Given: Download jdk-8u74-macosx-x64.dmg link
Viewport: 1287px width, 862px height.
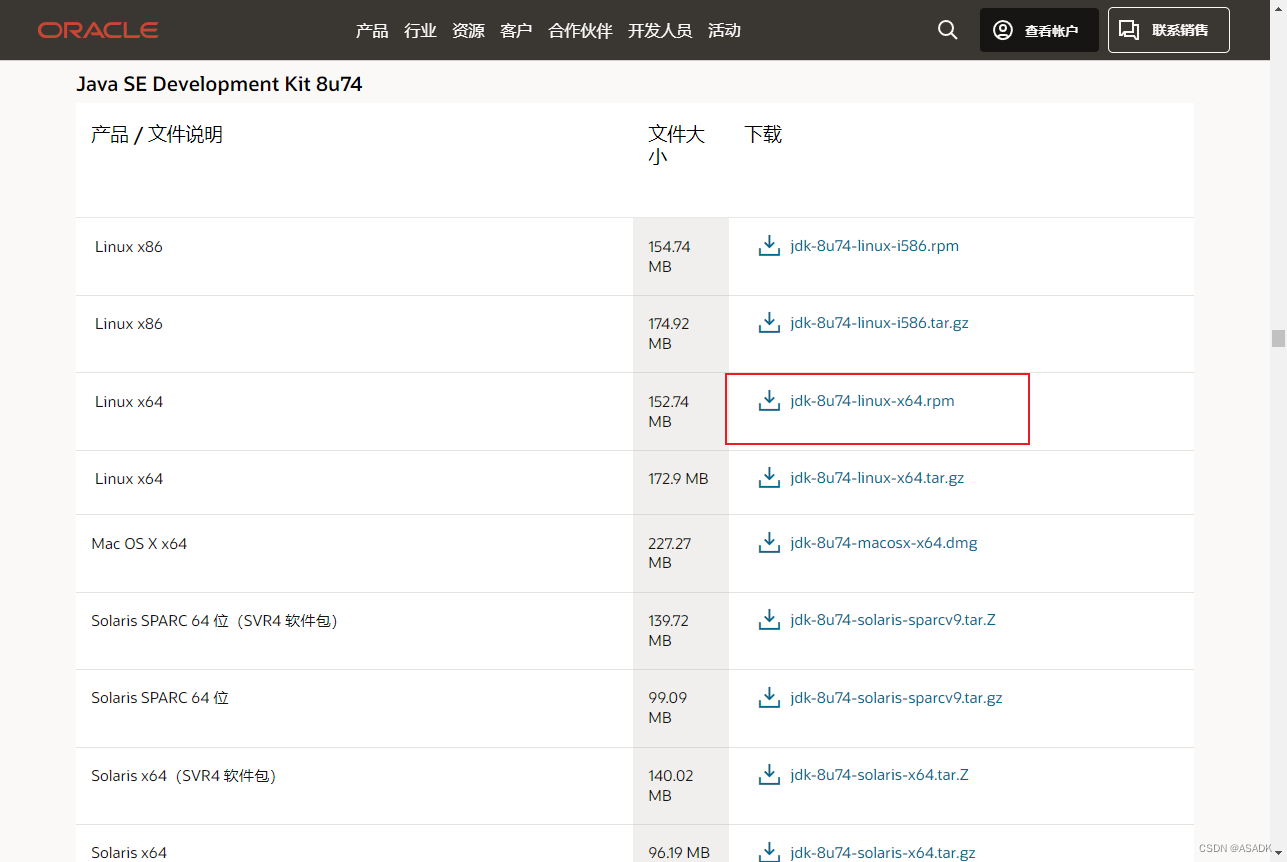Looking at the screenshot, I should pos(884,543).
